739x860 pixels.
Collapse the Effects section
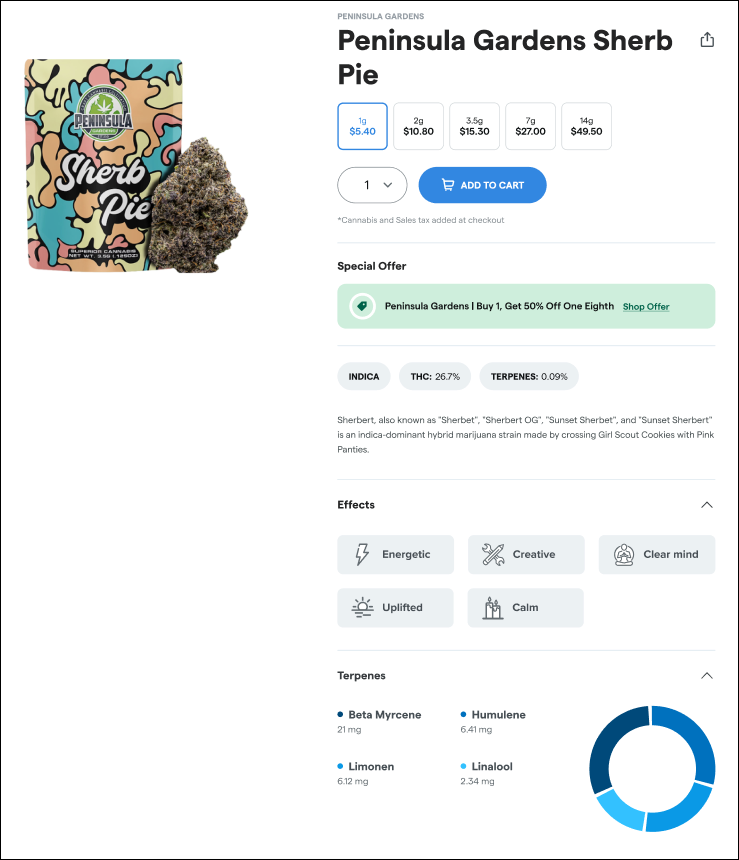(x=707, y=505)
